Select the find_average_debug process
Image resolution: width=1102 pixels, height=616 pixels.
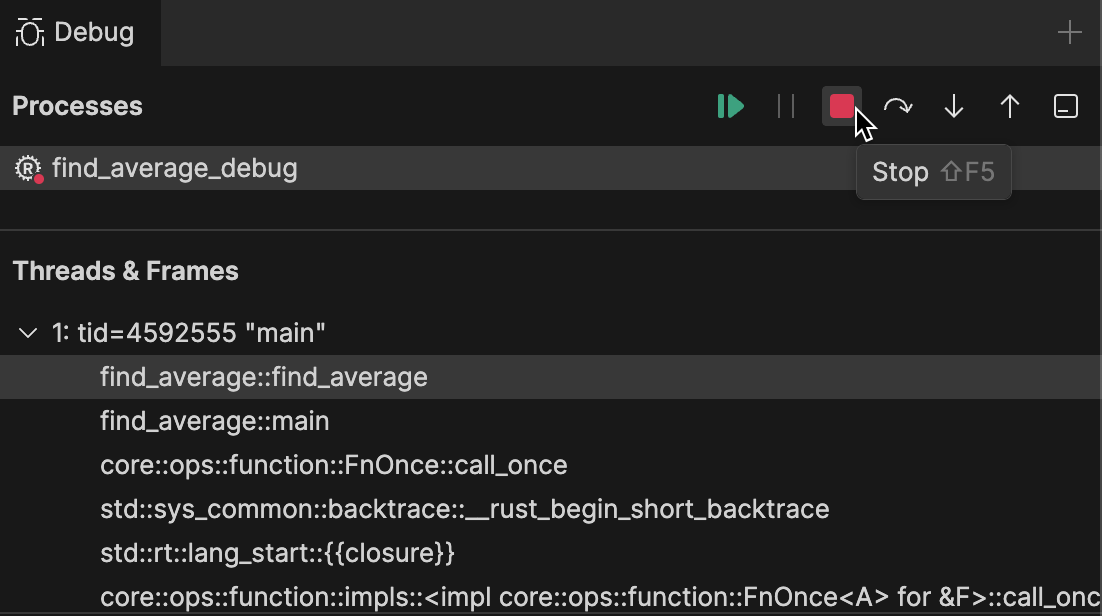(174, 168)
